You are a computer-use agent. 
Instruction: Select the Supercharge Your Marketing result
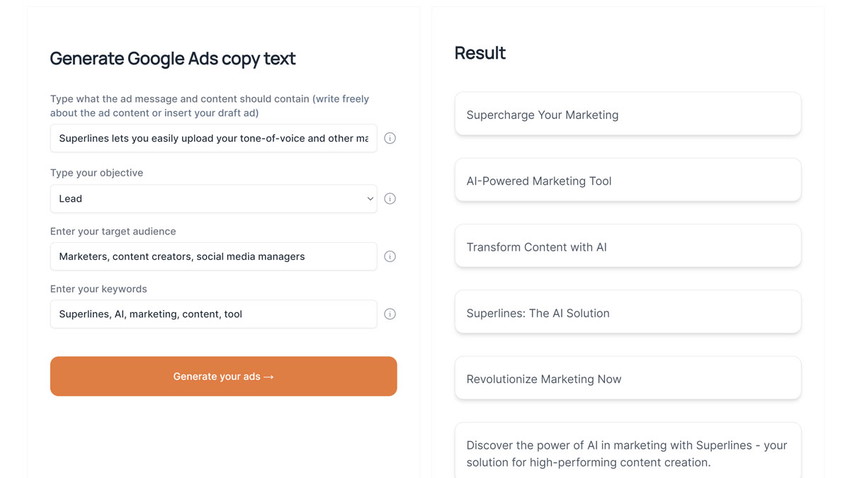628,114
